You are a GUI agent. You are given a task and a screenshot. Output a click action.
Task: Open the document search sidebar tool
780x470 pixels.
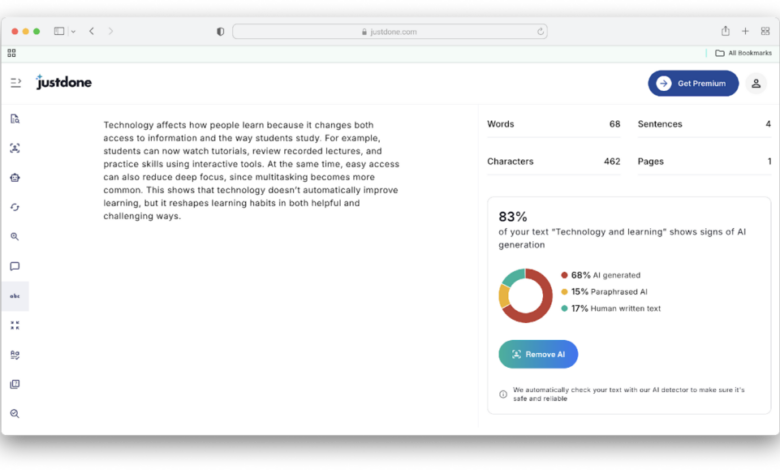[15, 119]
